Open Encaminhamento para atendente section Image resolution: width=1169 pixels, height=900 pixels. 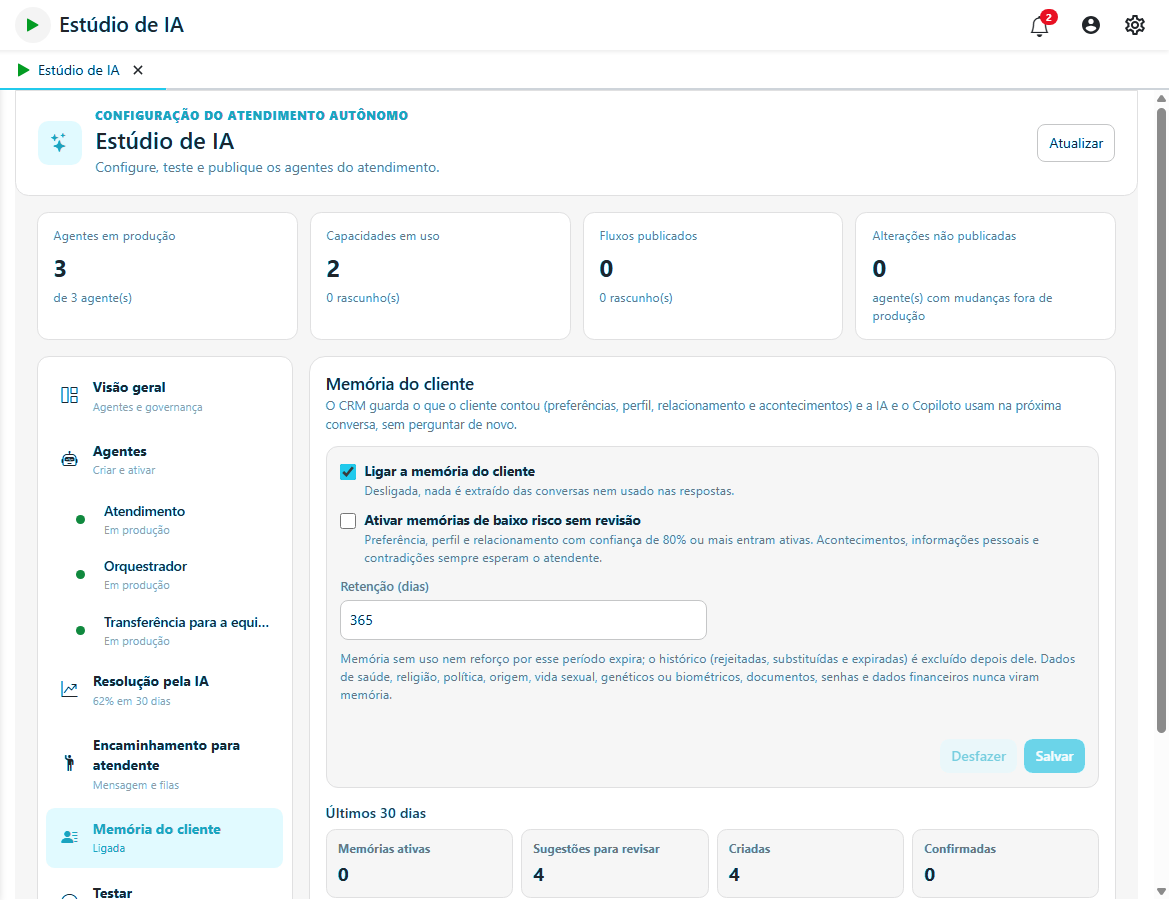(x=165, y=764)
